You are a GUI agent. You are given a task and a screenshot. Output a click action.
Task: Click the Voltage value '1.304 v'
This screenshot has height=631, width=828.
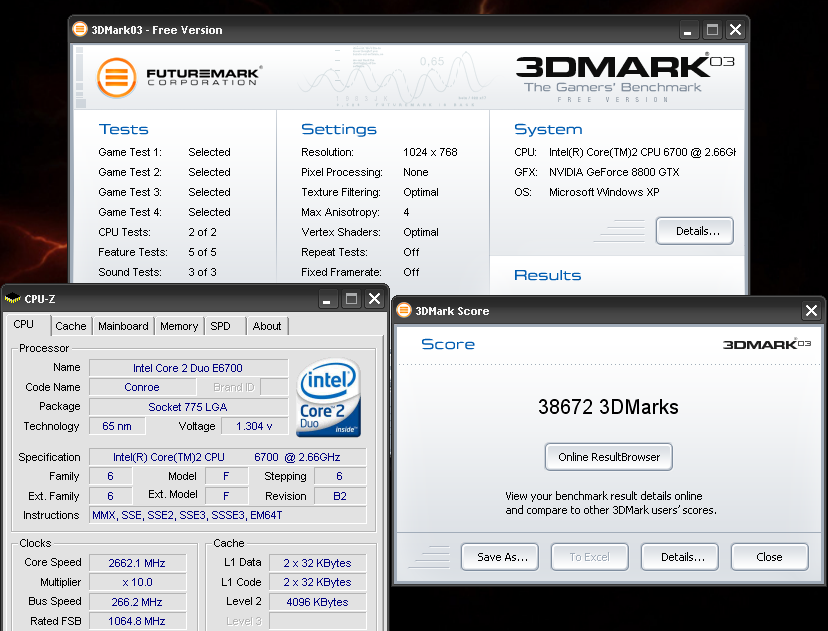[x=255, y=426]
